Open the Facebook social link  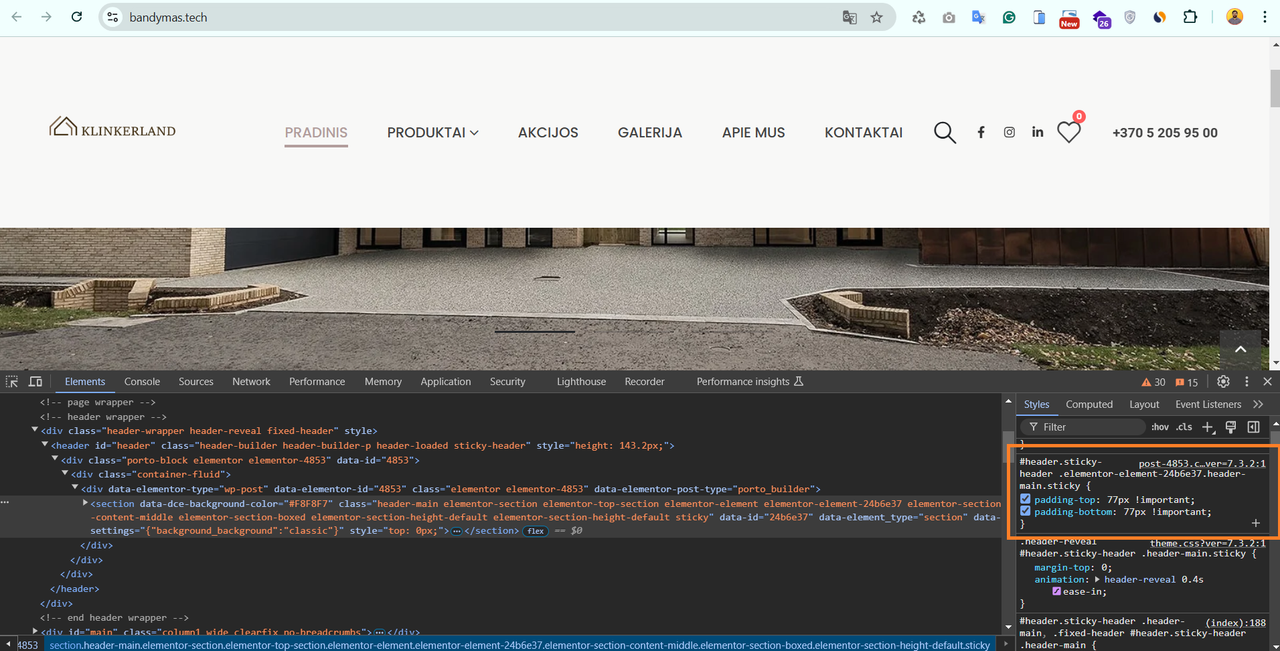coord(981,132)
